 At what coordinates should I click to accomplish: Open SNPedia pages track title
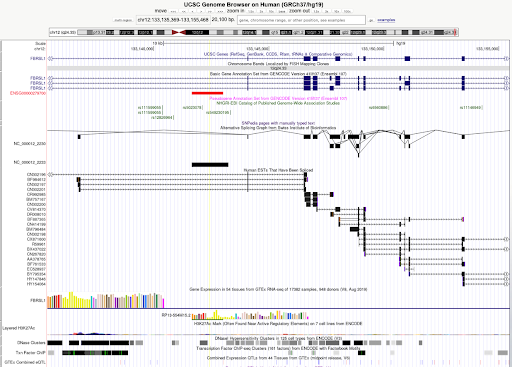pos(278,123)
